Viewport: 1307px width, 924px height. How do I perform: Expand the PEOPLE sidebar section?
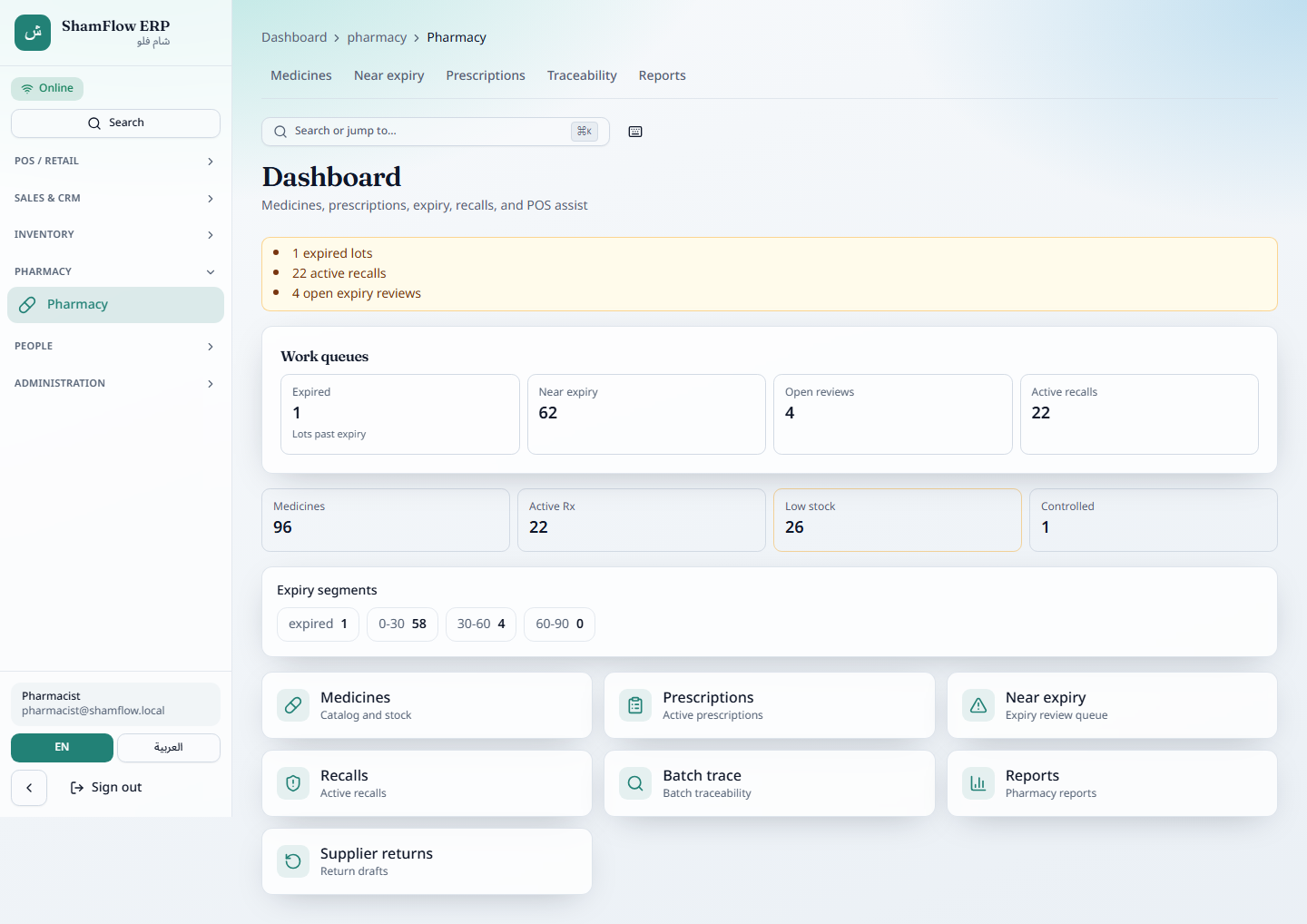click(115, 347)
